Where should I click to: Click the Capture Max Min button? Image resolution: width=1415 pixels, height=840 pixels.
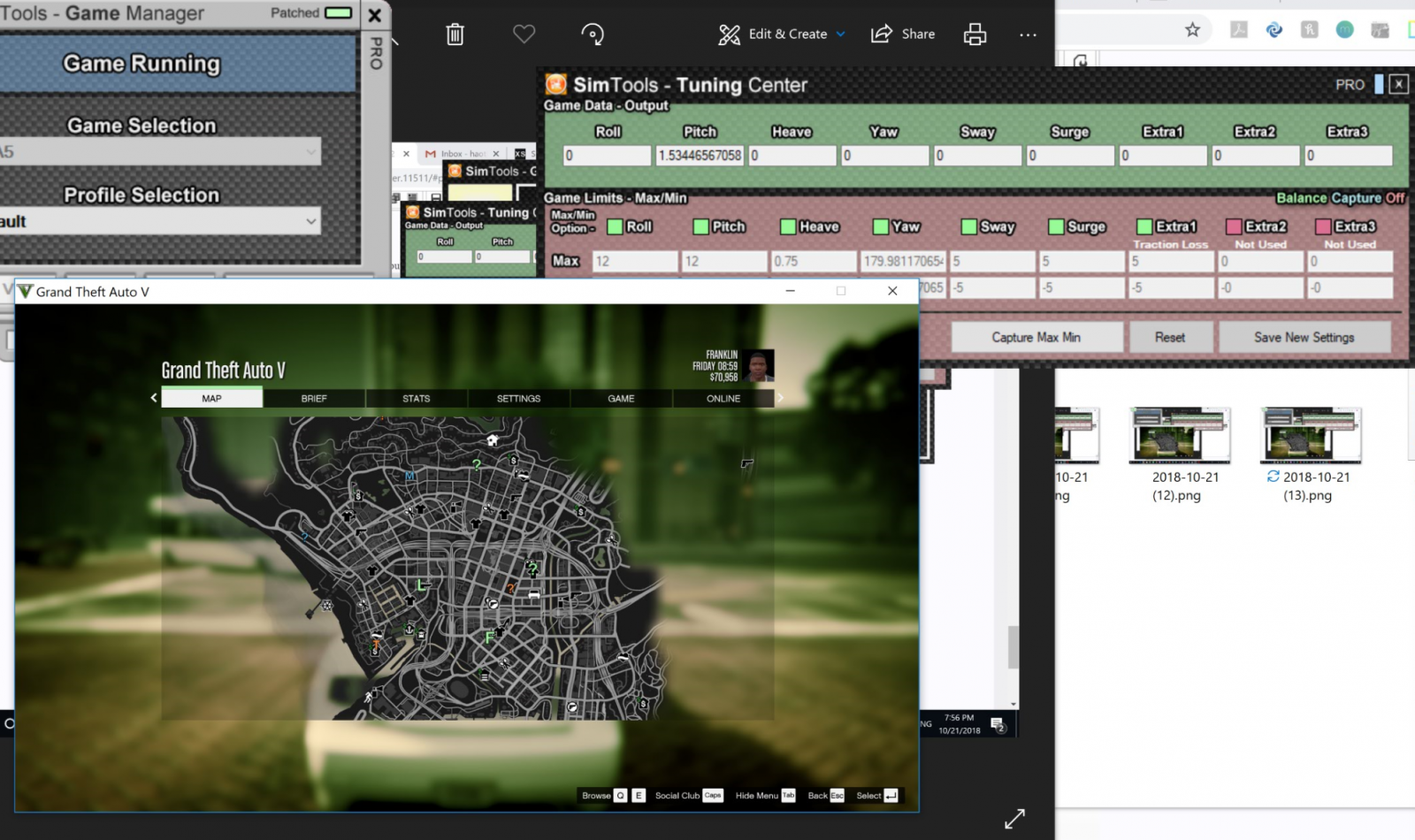tap(1036, 337)
